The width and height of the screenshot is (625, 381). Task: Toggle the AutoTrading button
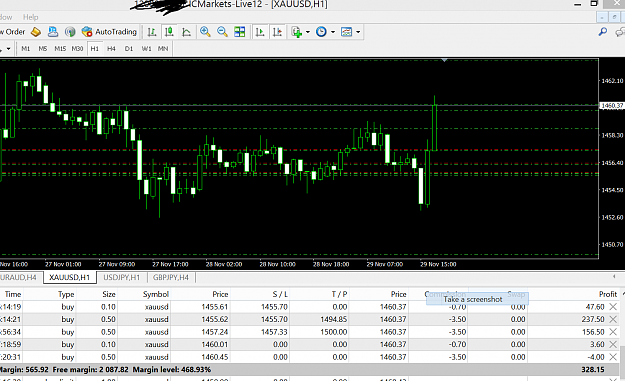(x=109, y=32)
